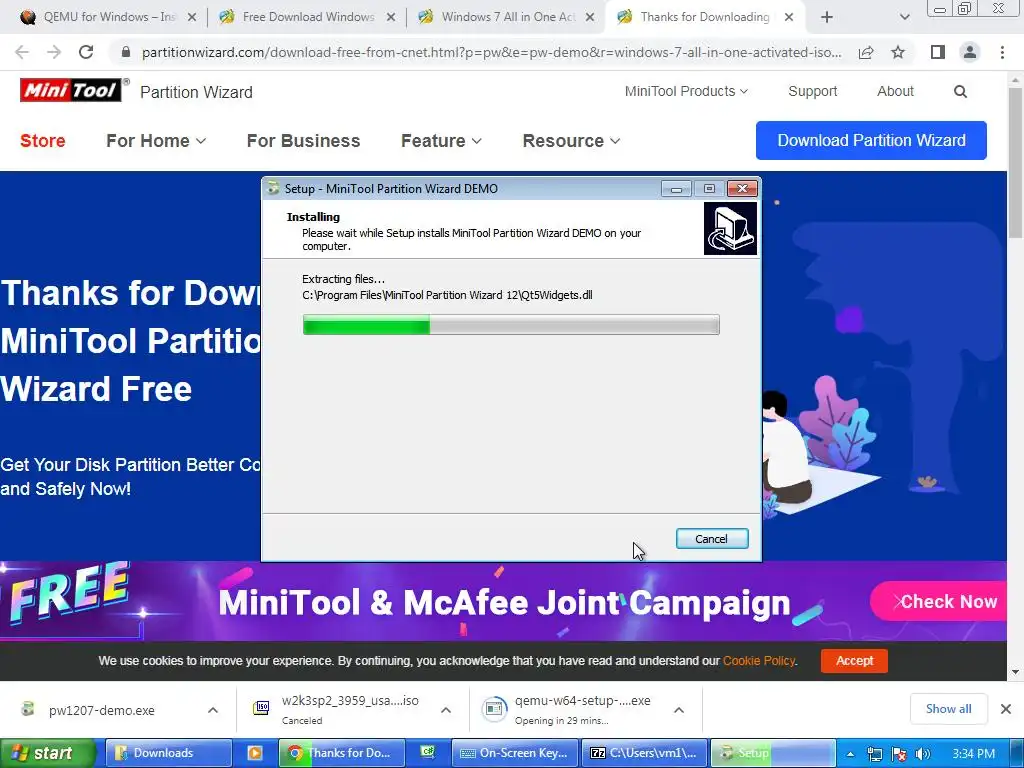
Task: Reload the page with refresh icon
Action: [x=86, y=52]
